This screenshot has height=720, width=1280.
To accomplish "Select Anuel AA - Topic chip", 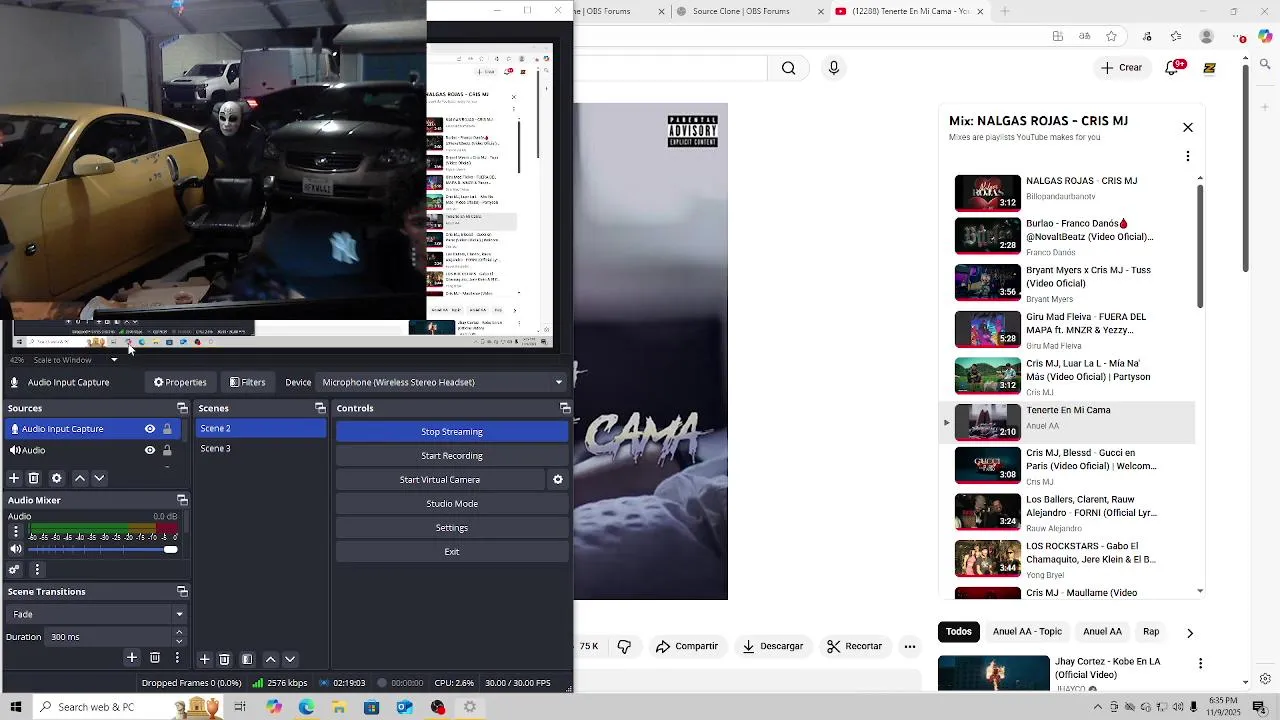I will (1027, 632).
